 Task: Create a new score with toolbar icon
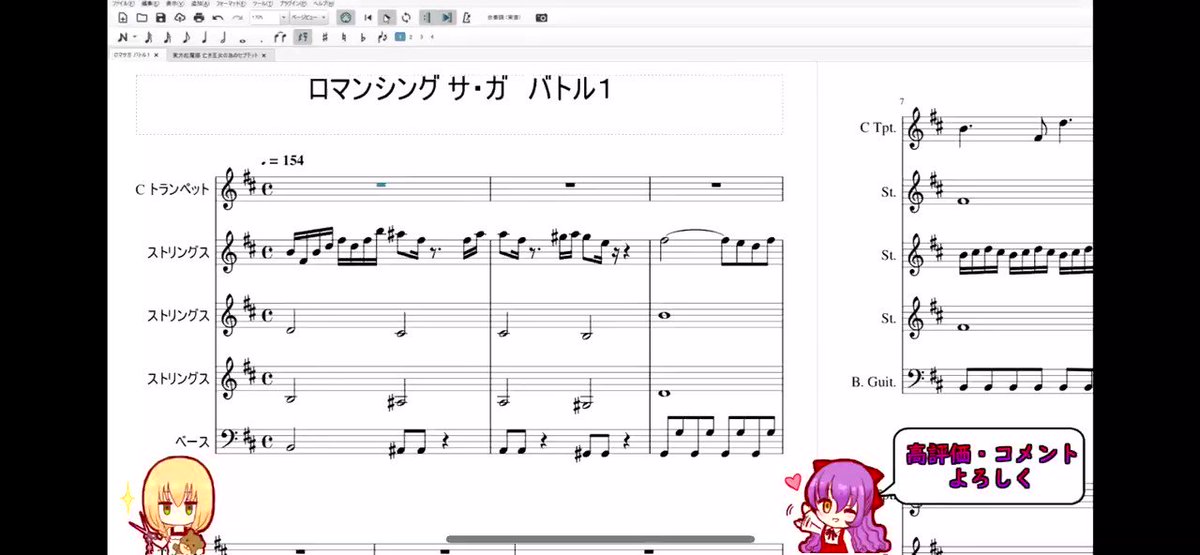pyautogui.click(x=123, y=18)
